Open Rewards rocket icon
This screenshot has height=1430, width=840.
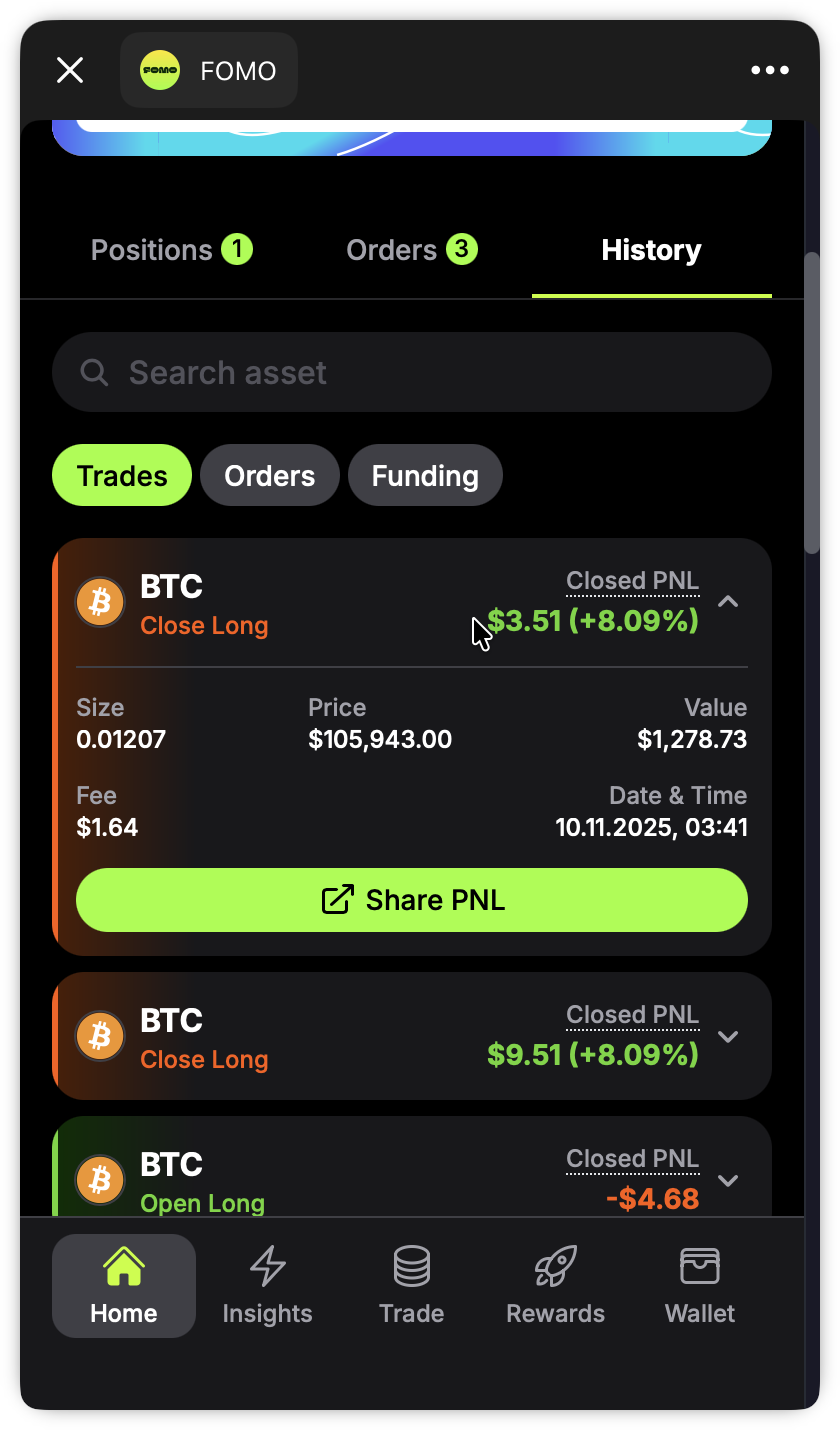click(x=555, y=1267)
